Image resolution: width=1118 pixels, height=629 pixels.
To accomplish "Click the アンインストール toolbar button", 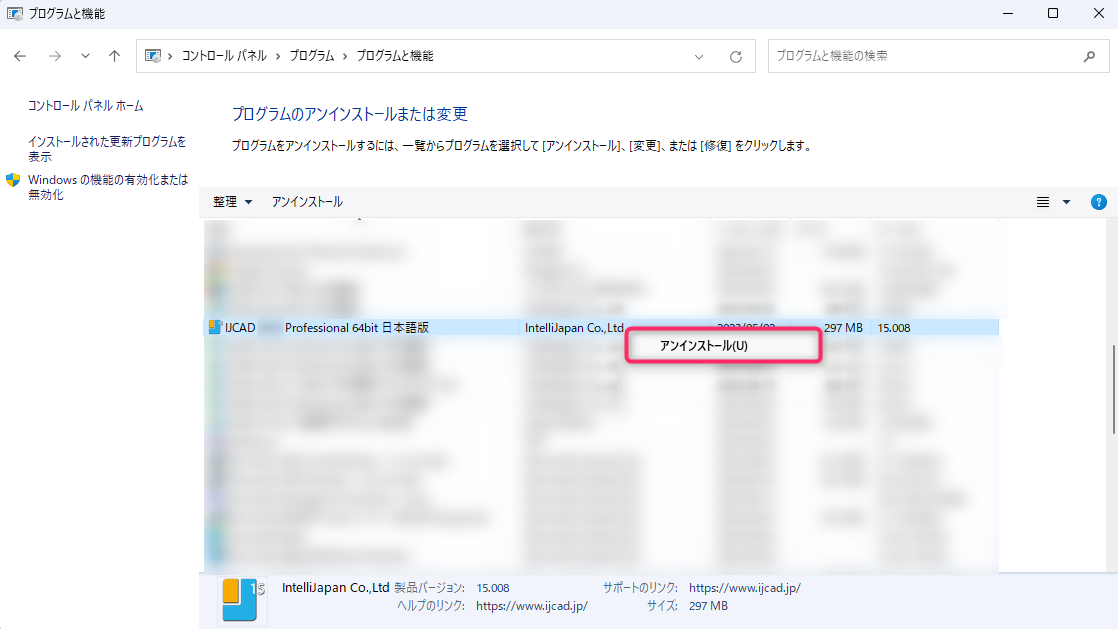I will [x=307, y=202].
